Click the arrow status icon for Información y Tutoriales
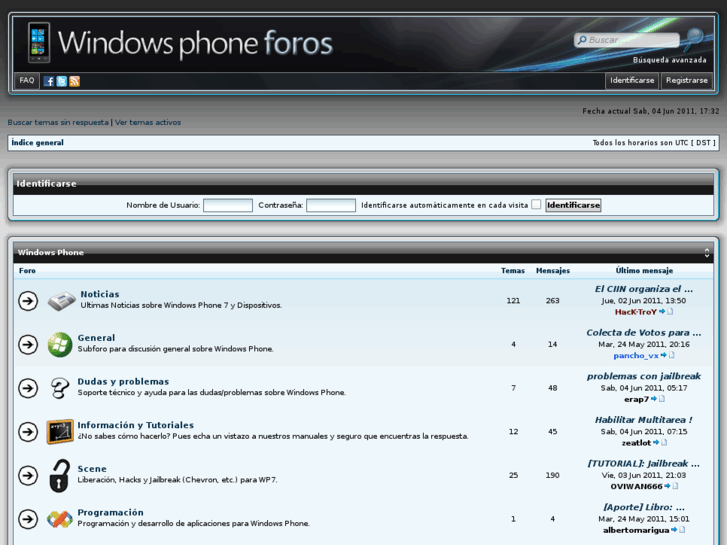727x545 pixels. pyautogui.click(x=28, y=432)
